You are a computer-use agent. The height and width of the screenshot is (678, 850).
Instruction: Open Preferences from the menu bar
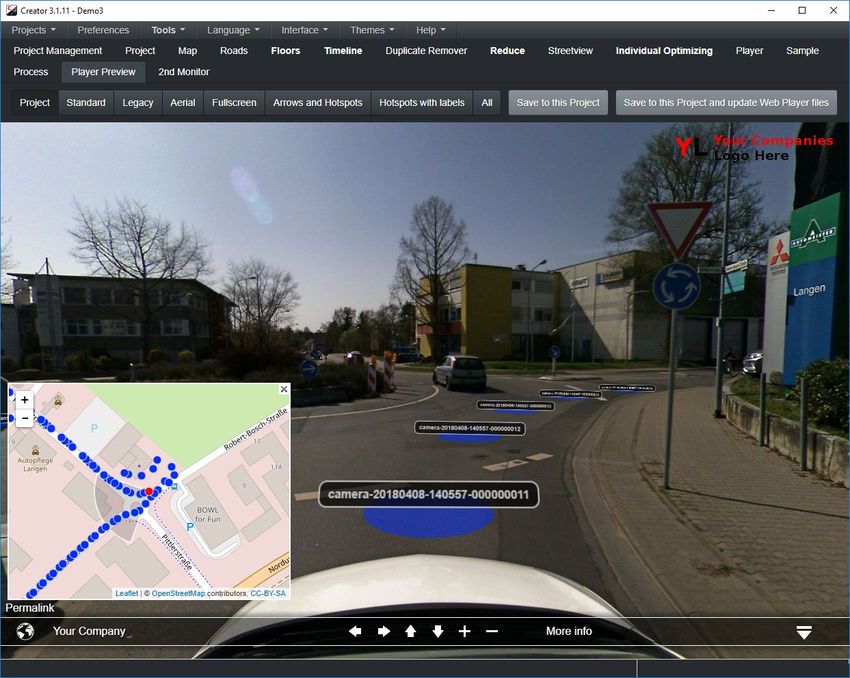pyautogui.click(x=103, y=30)
